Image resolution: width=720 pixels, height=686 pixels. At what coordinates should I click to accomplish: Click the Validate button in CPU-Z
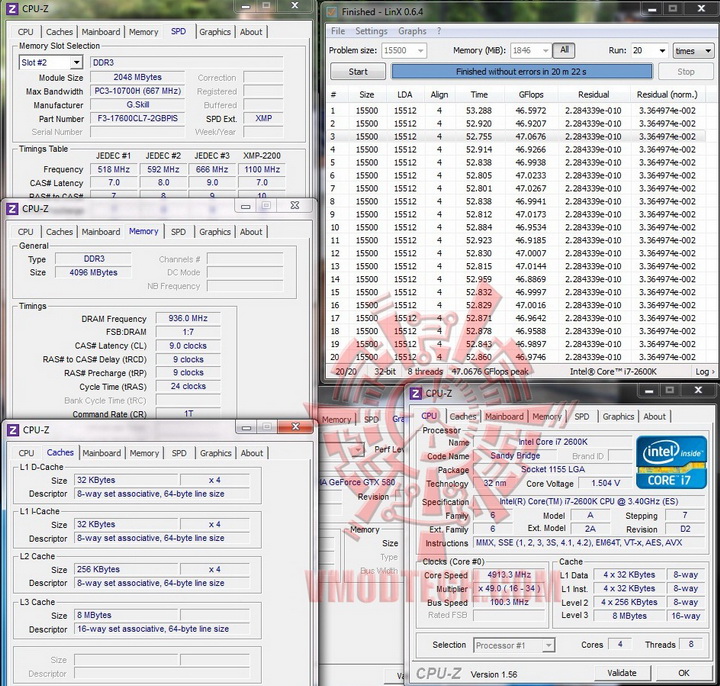622,673
